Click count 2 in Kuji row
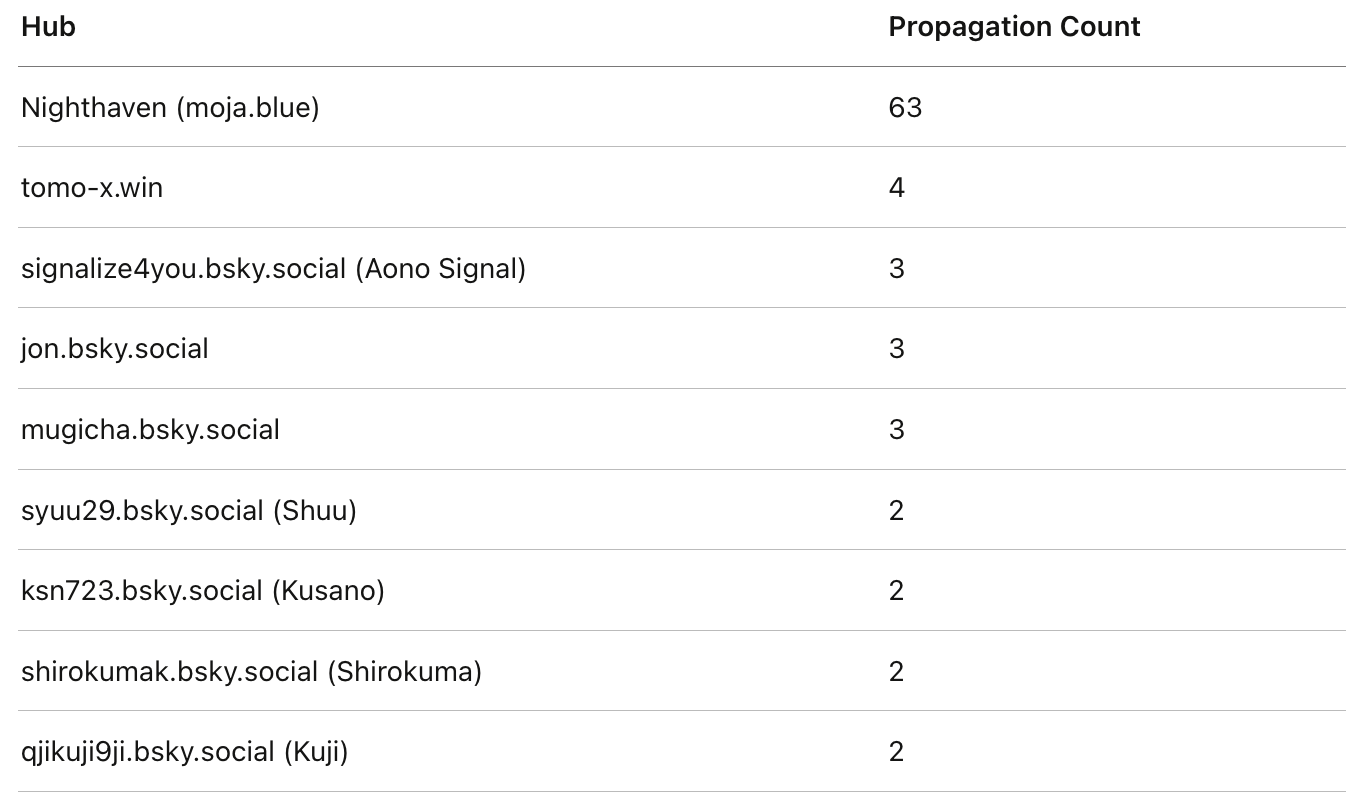This screenshot has height=792, width=1352. tap(896, 751)
